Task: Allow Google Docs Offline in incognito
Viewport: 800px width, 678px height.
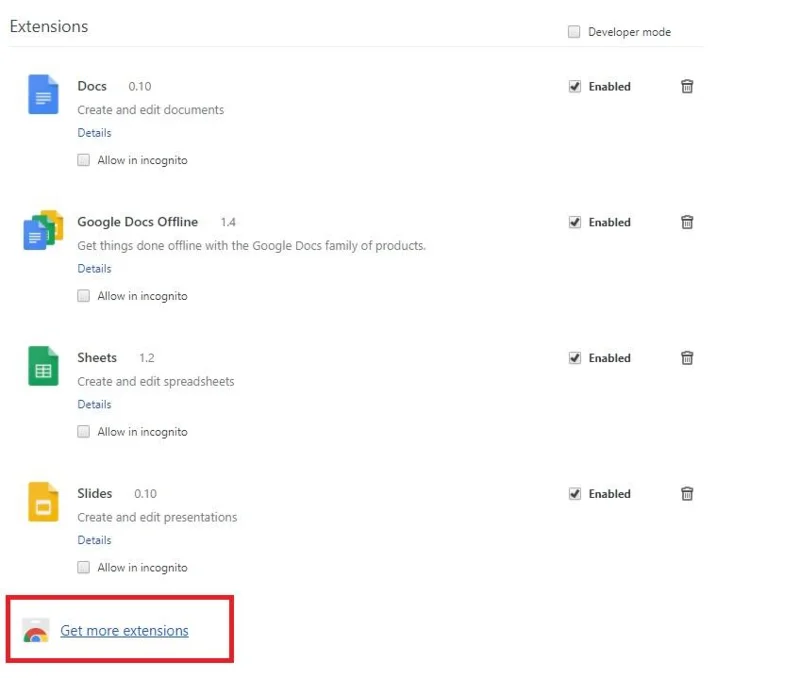Action: [84, 296]
